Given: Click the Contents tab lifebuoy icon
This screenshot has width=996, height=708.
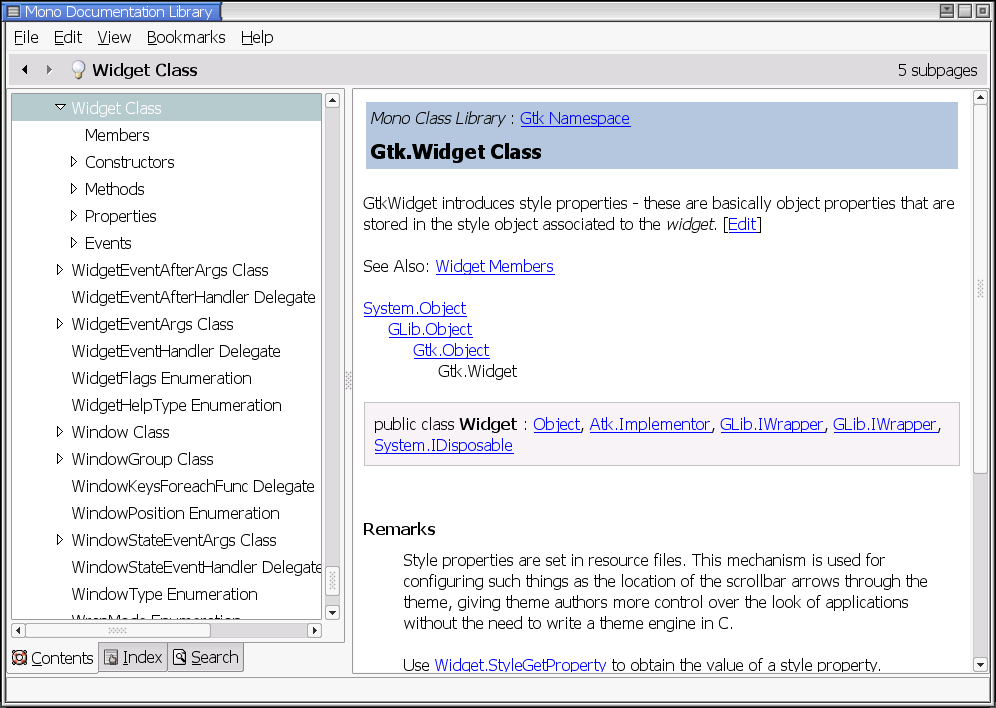Looking at the screenshot, I should point(20,657).
